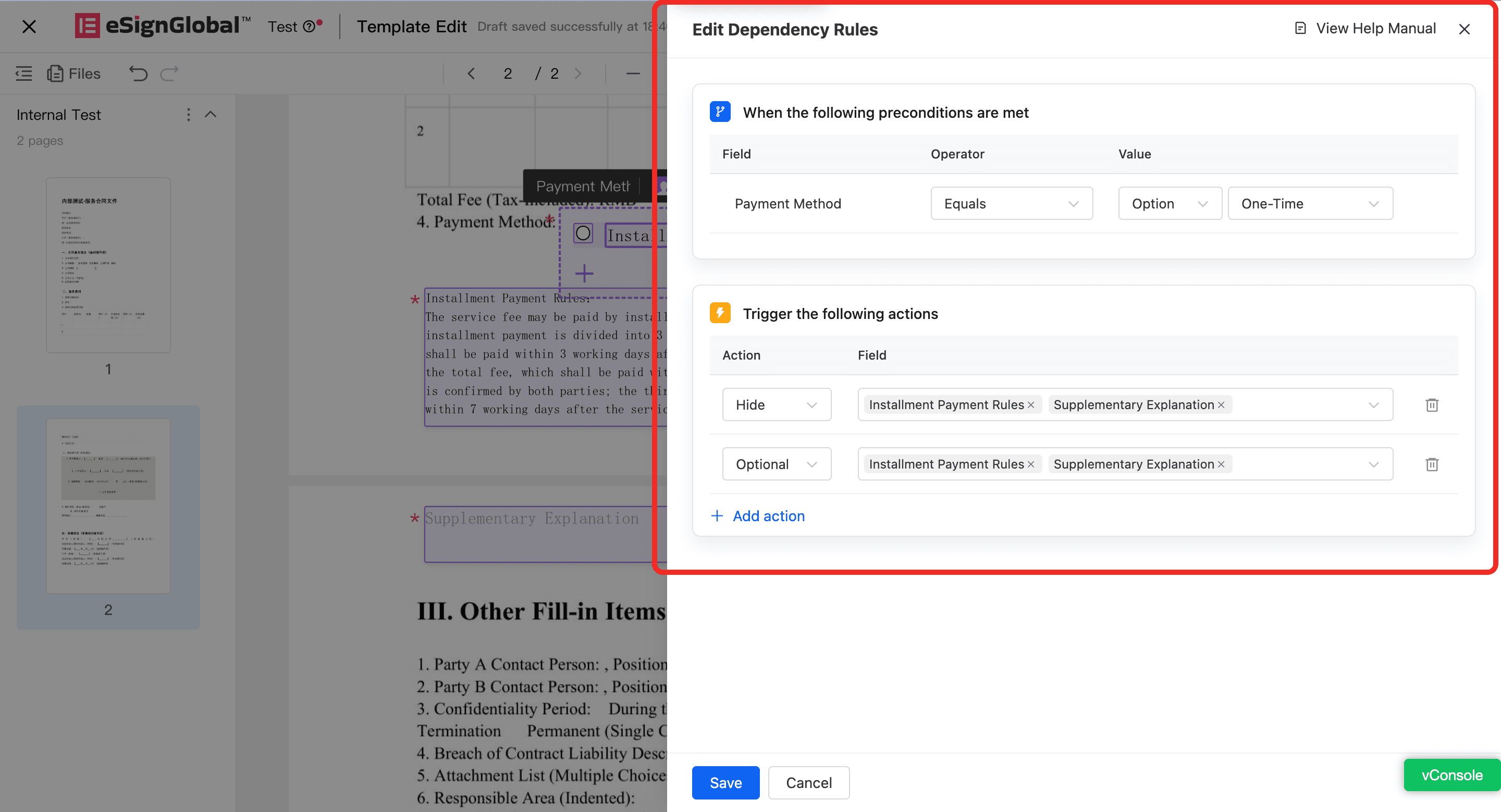Open the Internal Test more options menu
1501x812 pixels.
(x=188, y=115)
